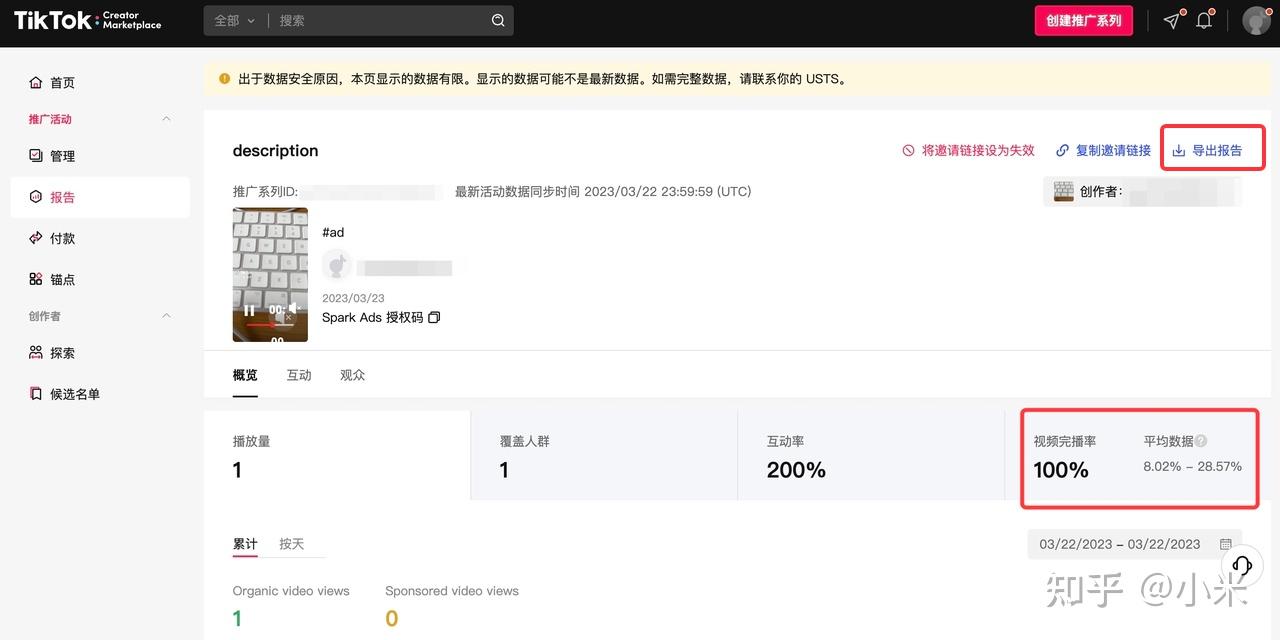1280x640 pixels.
Task: Mute the video preview sound
Action: click(x=293, y=308)
